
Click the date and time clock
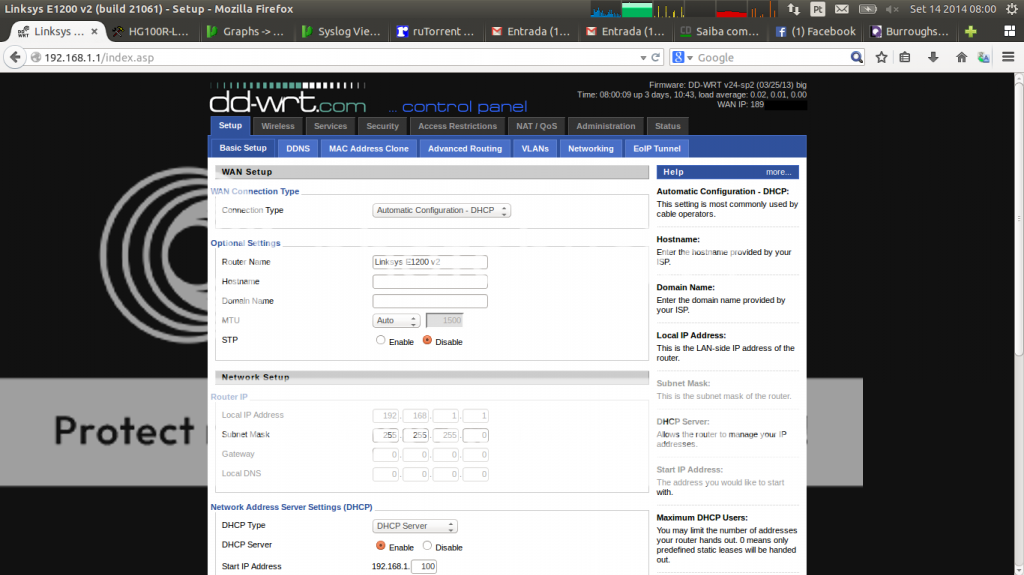(x=953, y=9)
